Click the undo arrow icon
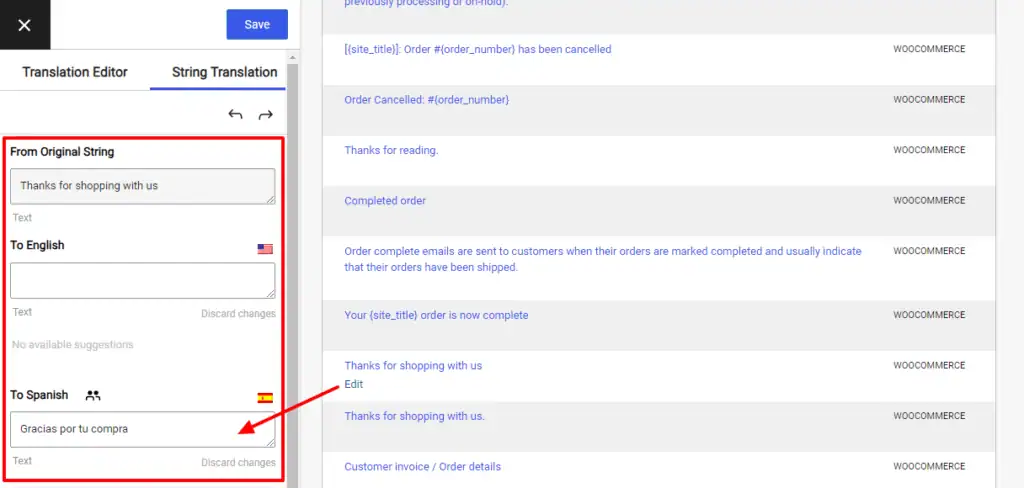Viewport: 1024px width, 488px height. click(235, 114)
